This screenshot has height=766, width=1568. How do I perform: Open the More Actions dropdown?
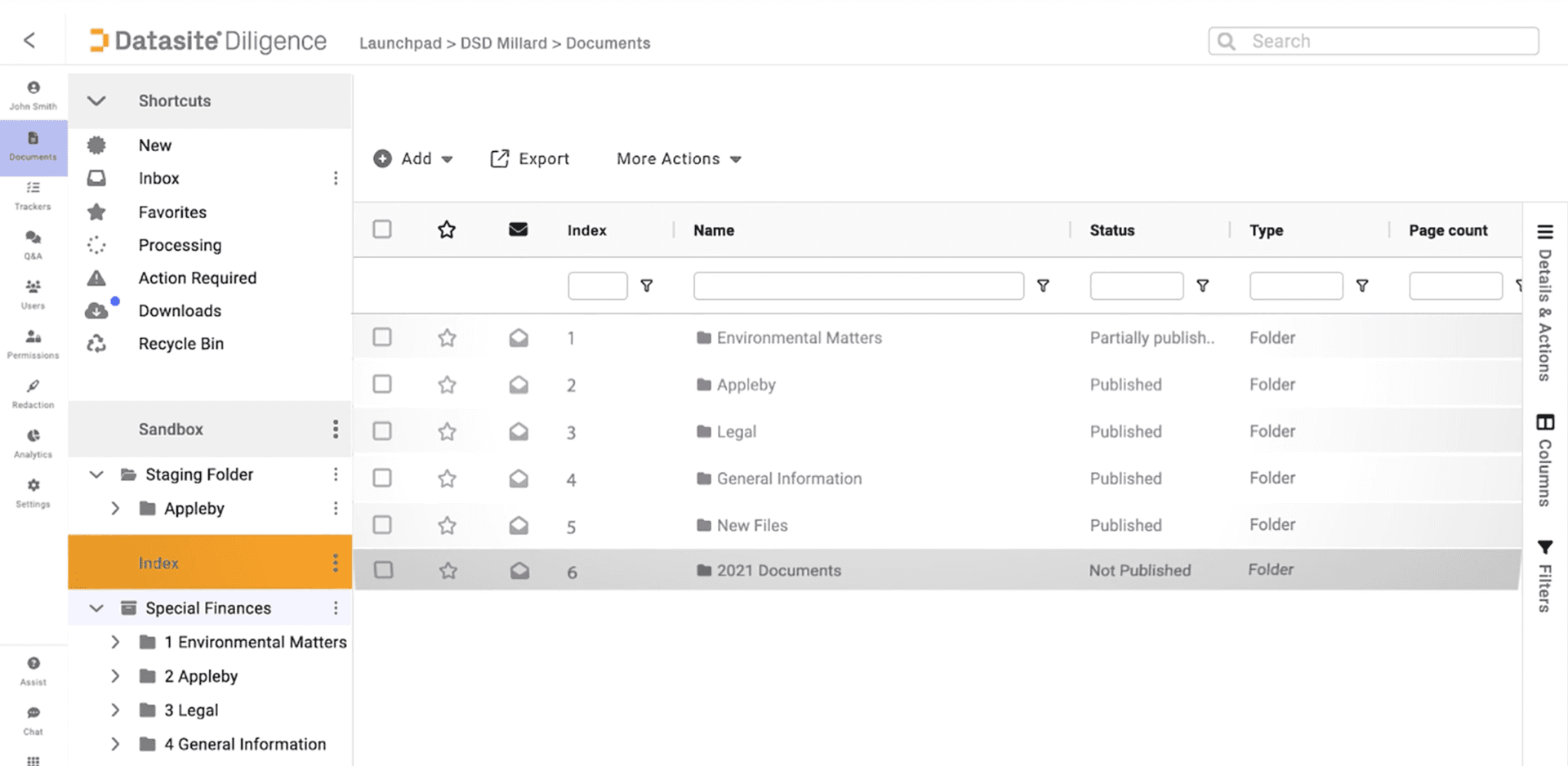(678, 158)
